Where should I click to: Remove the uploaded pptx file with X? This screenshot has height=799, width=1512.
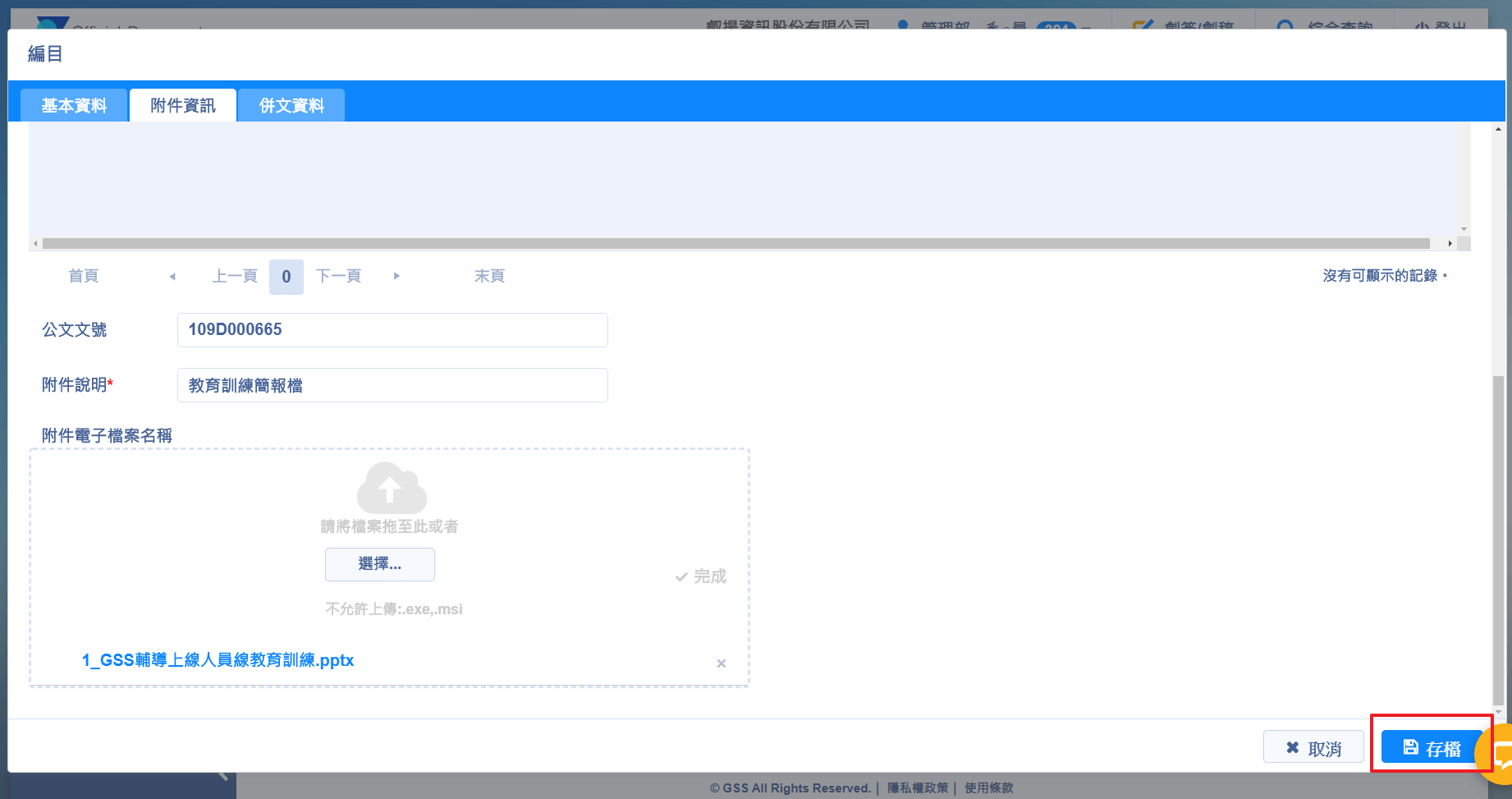tap(721, 664)
